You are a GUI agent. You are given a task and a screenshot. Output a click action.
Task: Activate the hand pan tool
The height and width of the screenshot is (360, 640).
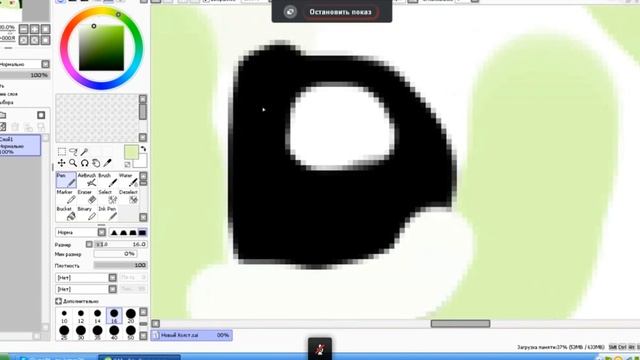click(96, 163)
